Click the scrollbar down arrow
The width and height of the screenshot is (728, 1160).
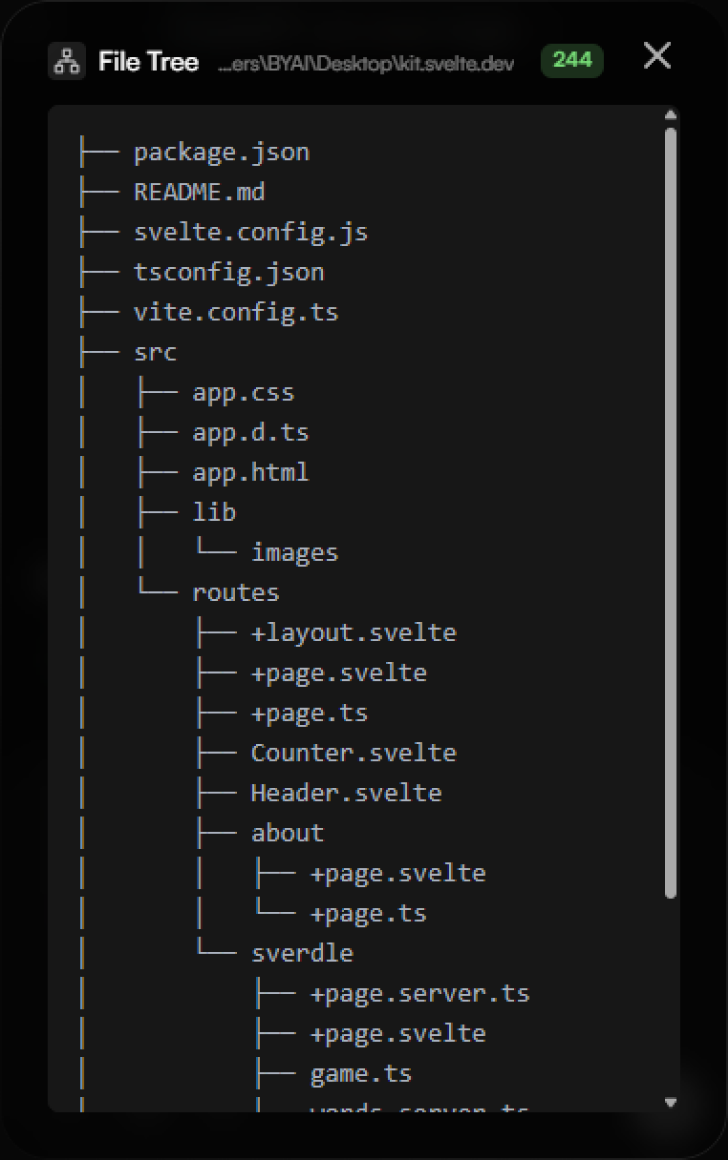coord(670,1102)
